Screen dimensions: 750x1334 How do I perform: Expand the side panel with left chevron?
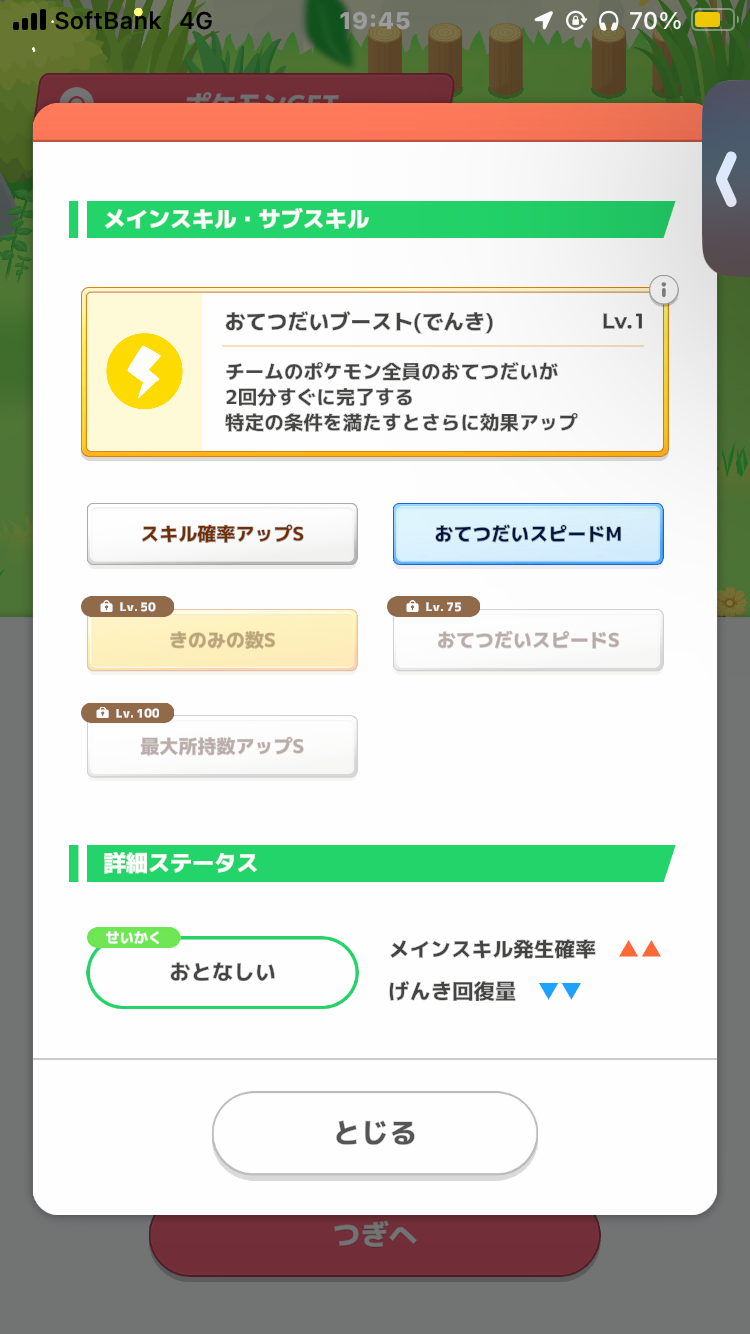726,180
